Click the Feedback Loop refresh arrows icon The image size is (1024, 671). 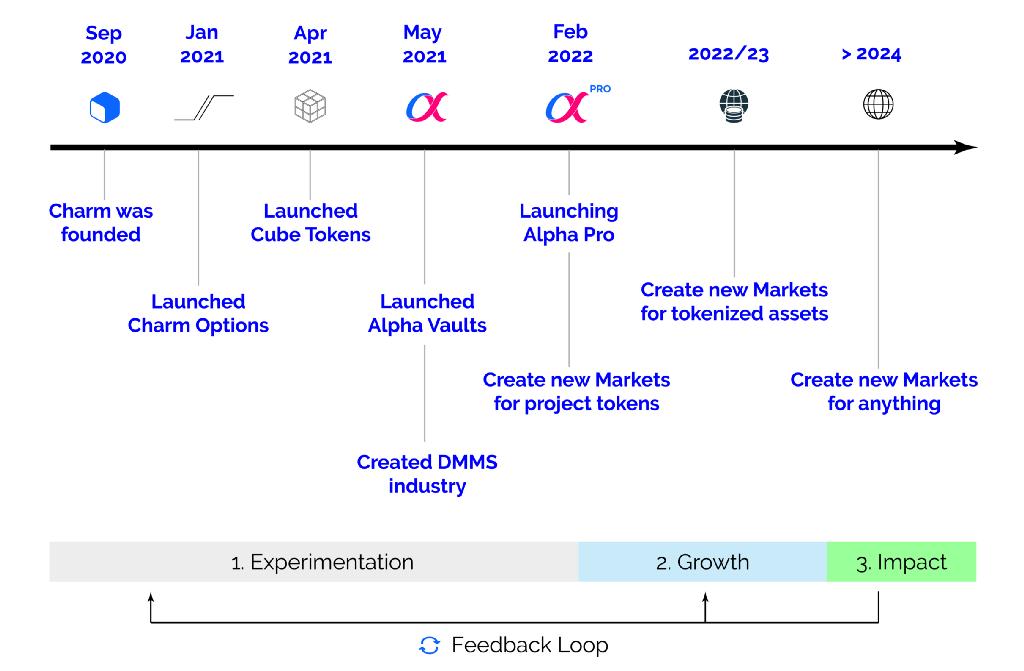(x=429, y=645)
